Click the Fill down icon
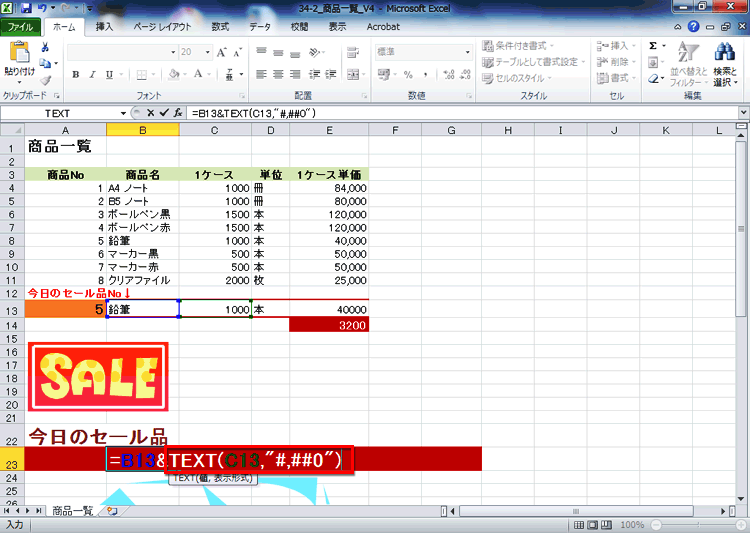Image resolution: width=750 pixels, height=533 pixels. tap(653, 62)
